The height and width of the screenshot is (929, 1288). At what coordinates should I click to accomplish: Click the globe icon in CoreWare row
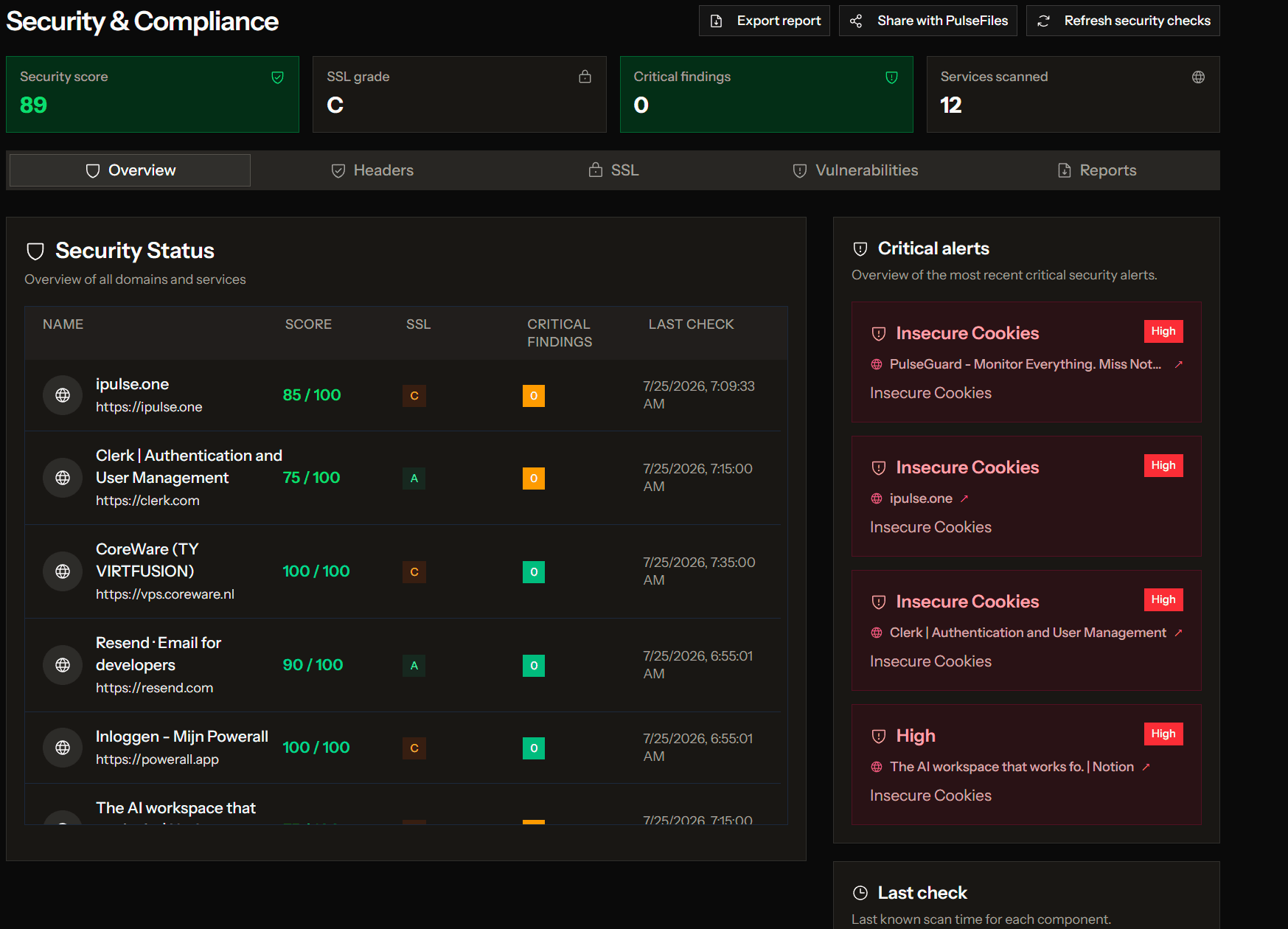63,571
